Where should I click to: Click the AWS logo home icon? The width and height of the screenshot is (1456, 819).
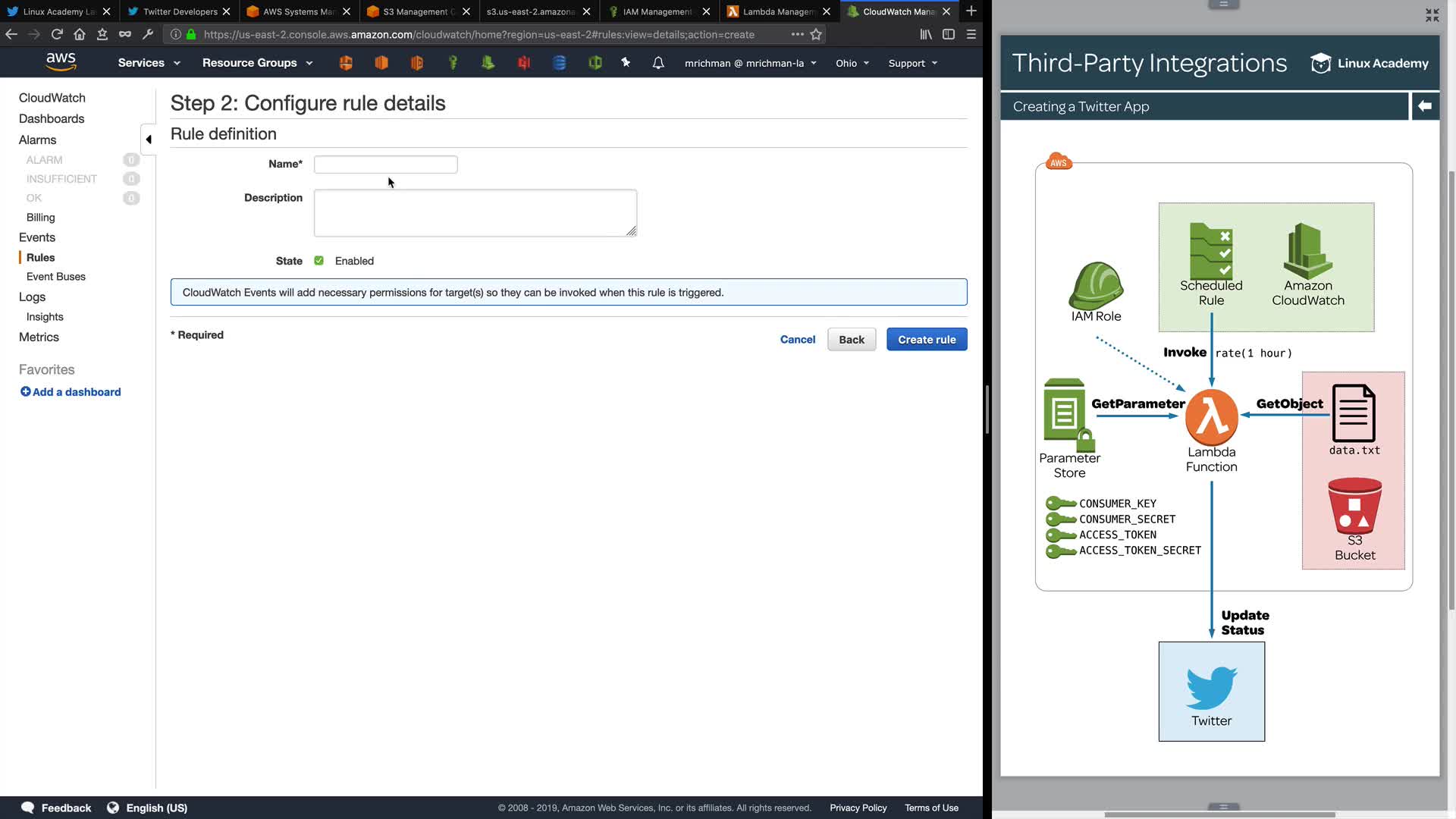(x=61, y=62)
